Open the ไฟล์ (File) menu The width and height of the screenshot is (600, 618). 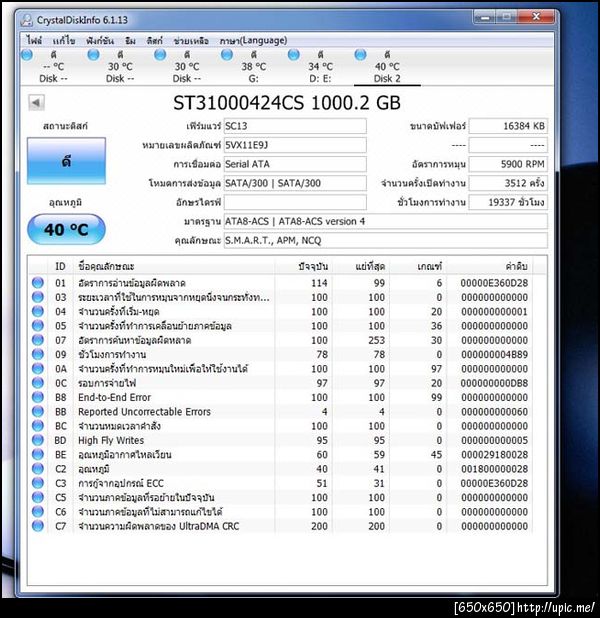pos(34,41)
